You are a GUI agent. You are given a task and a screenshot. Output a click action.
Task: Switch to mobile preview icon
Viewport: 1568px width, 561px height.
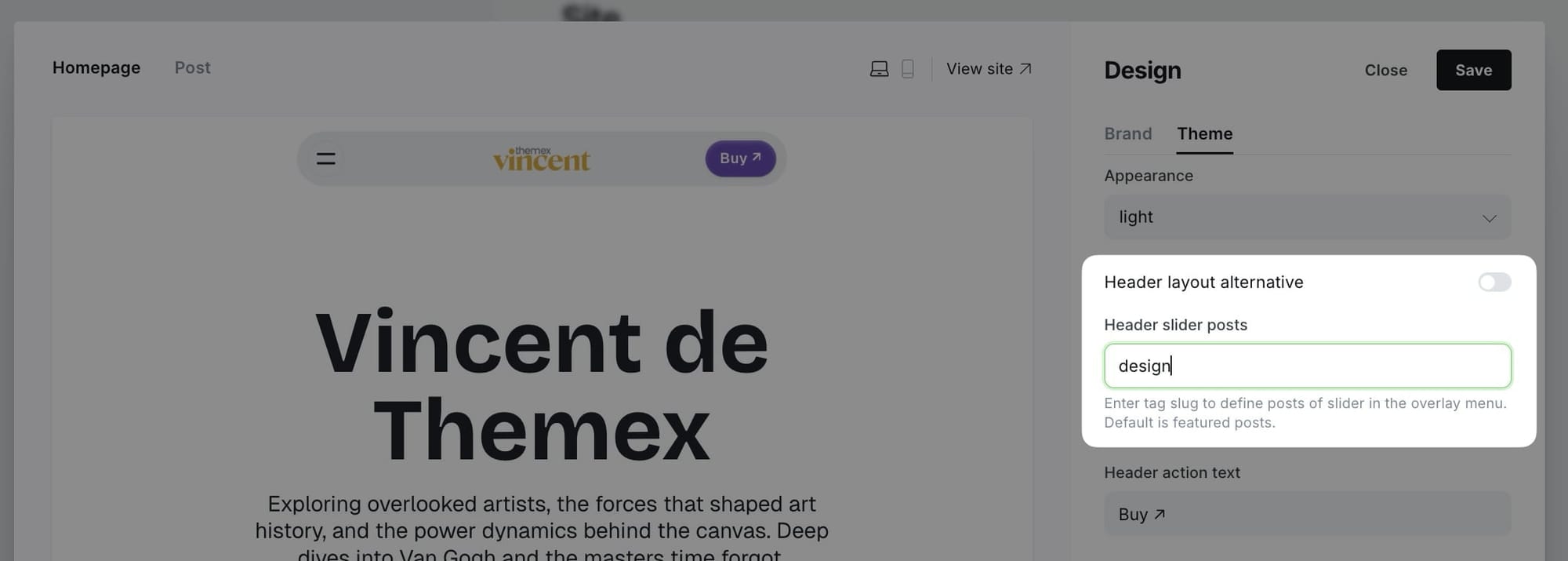(x=908, y=69)
